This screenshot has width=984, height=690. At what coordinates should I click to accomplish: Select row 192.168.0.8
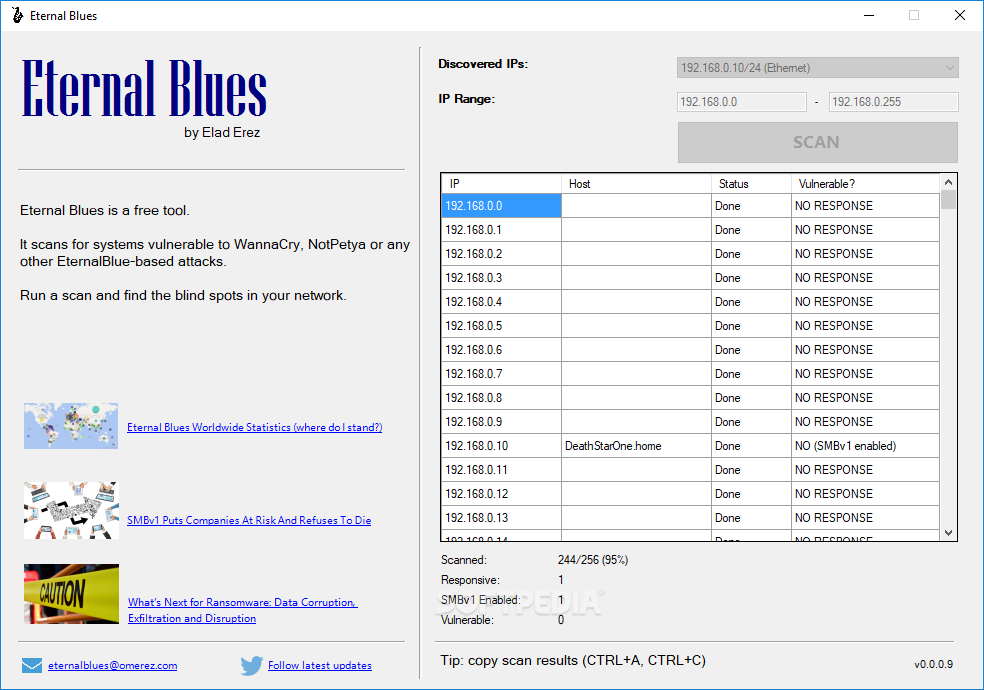point(690,398)
